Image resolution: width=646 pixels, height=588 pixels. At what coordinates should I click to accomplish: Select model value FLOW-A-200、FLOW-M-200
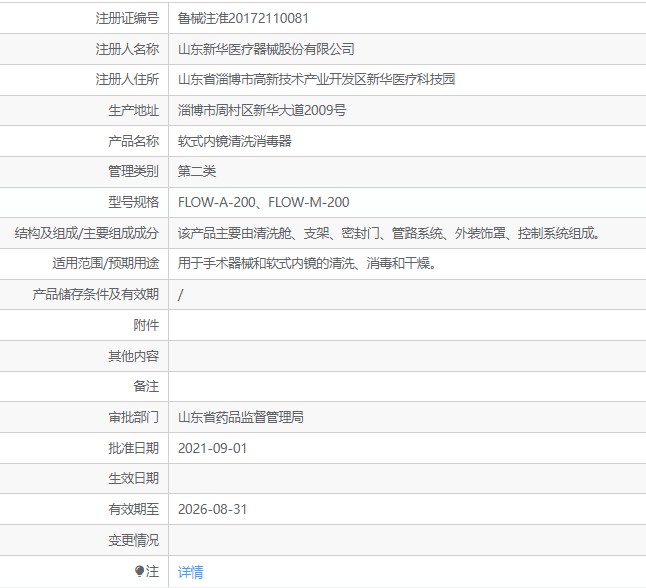pos(264,202)
